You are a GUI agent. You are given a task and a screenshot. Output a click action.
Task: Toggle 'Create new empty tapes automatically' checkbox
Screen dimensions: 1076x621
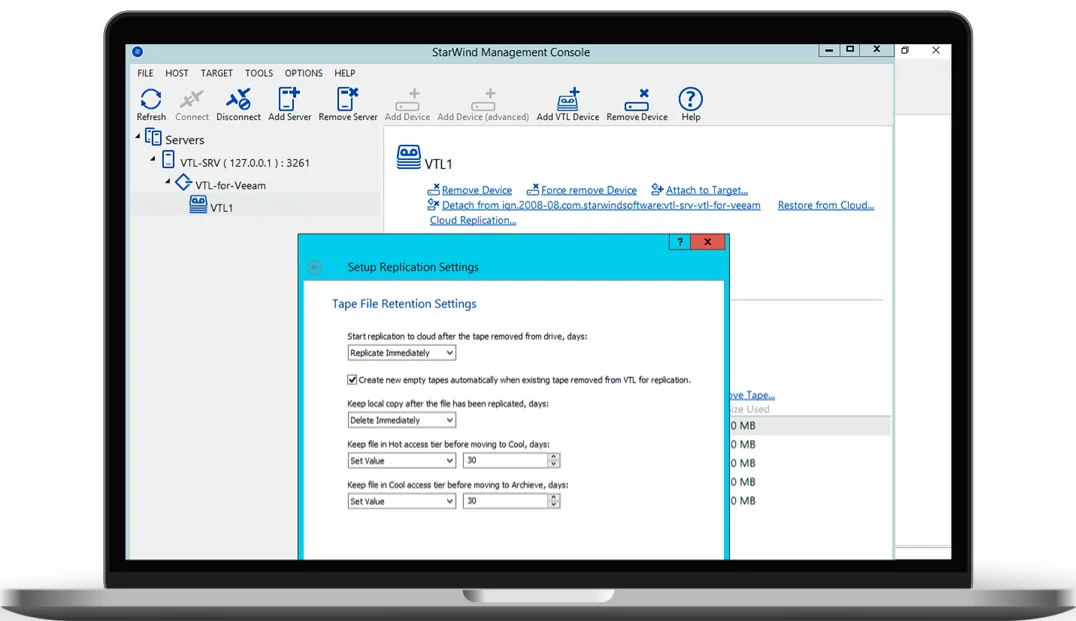pyautogui.click(x=352, y=379)
